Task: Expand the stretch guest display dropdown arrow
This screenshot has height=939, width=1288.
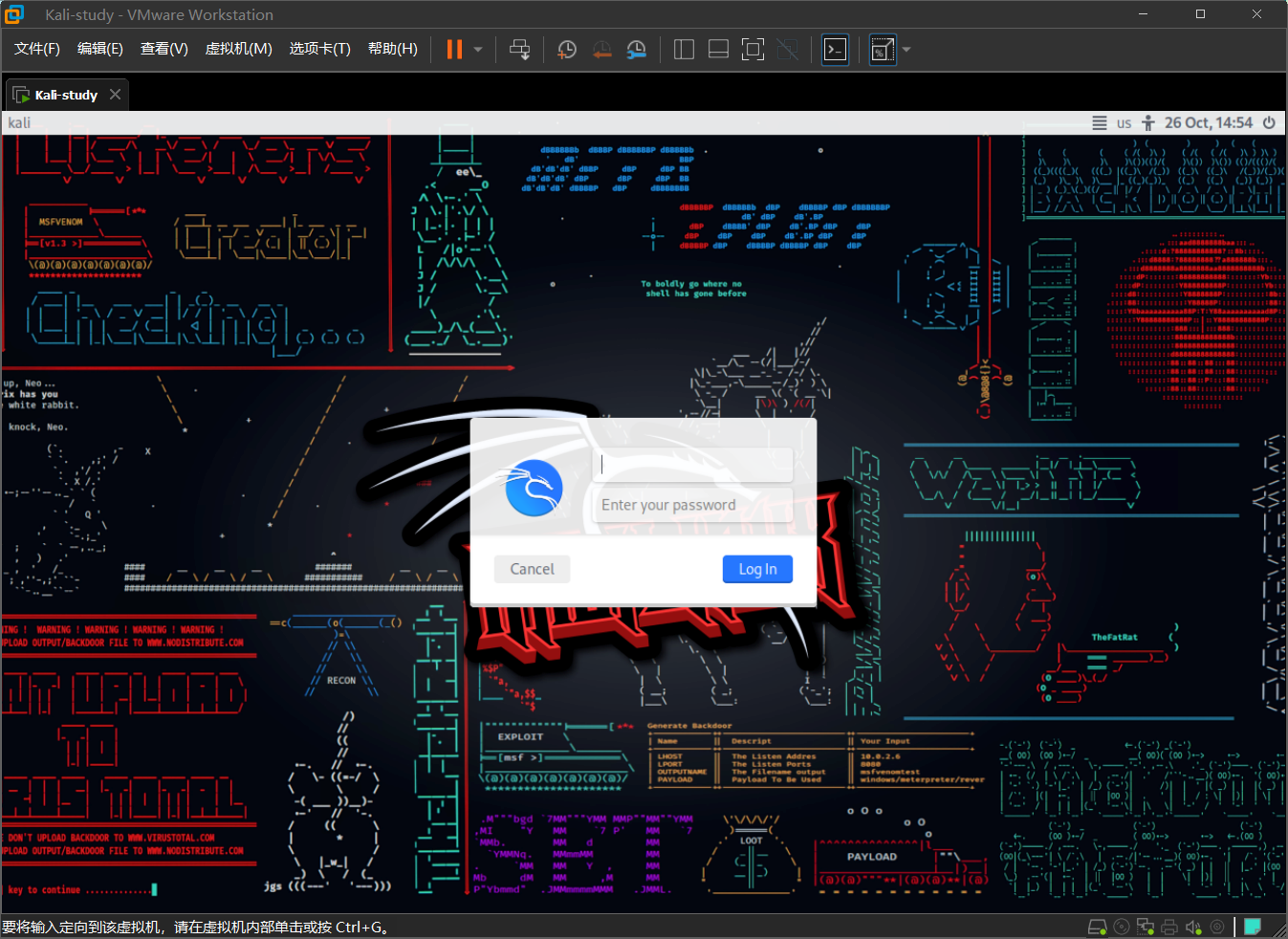Action: pos(906,50)
